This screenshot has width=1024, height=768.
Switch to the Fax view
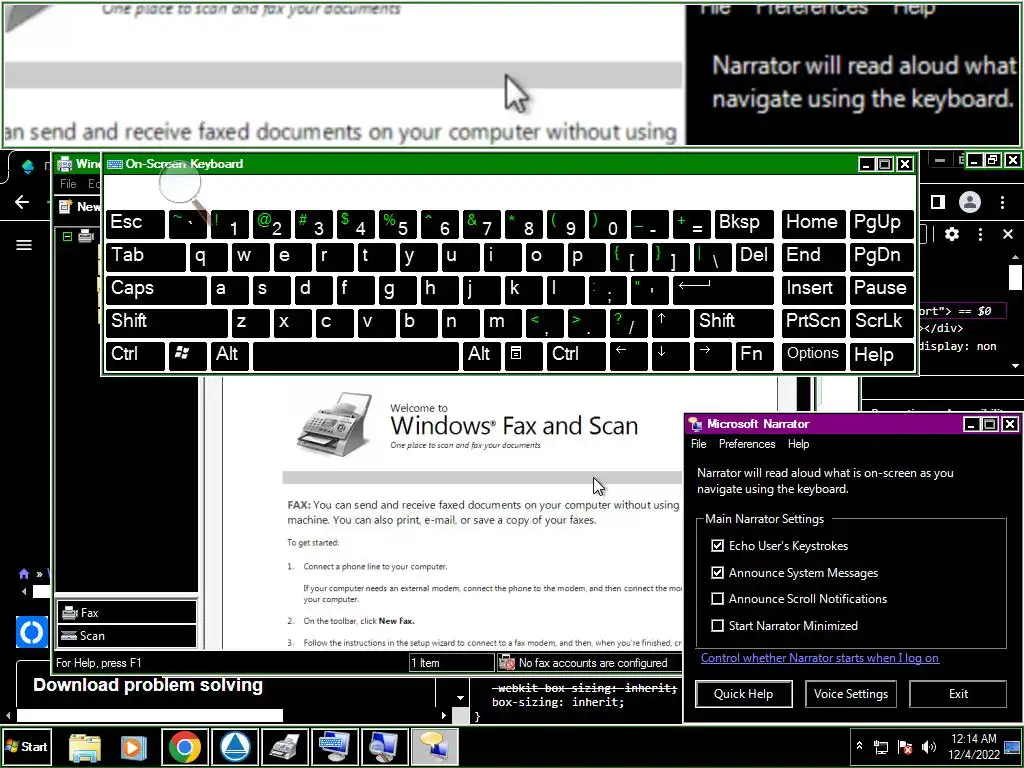(x=126, y=613)
